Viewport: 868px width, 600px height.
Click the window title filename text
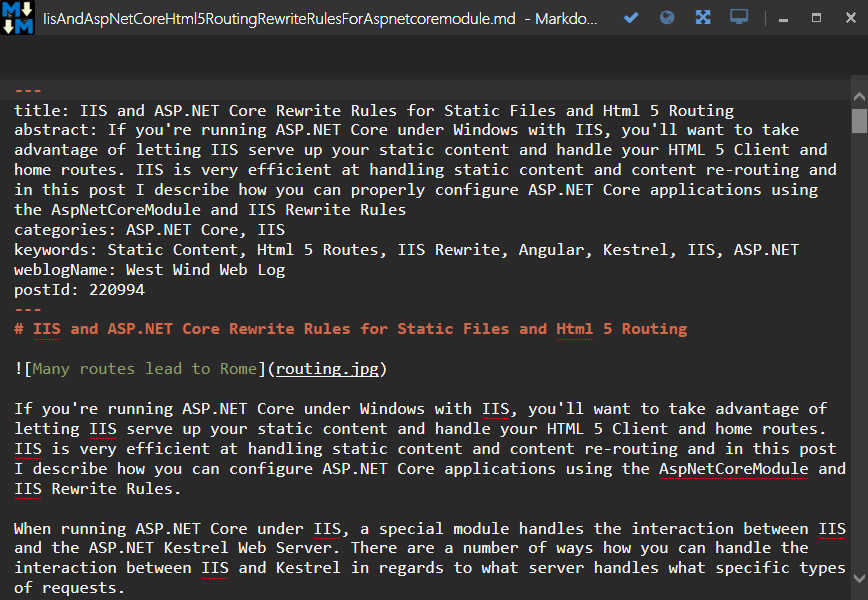[x=280, y=19]
